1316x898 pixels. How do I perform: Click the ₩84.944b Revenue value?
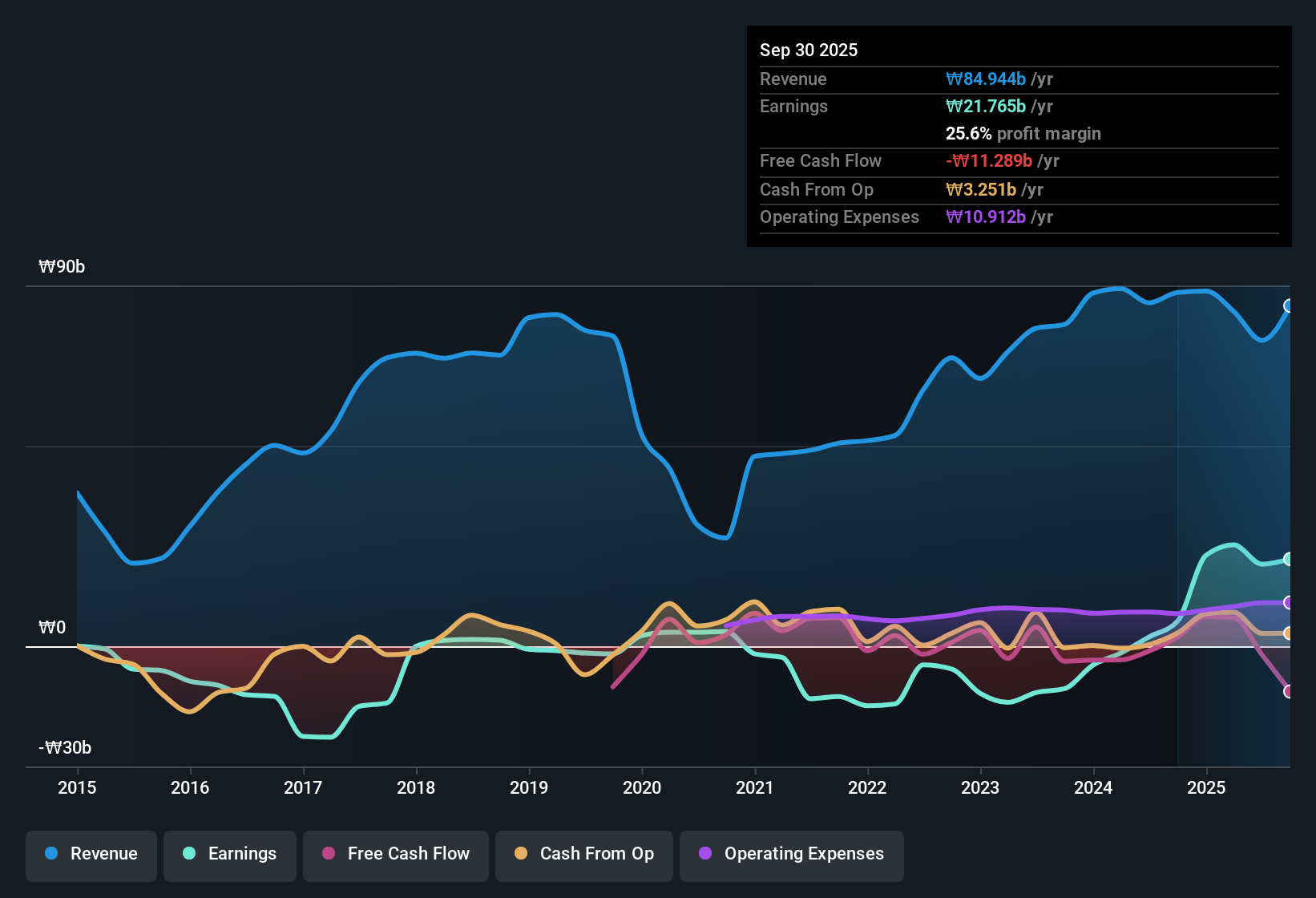click(x=987, y=79)
